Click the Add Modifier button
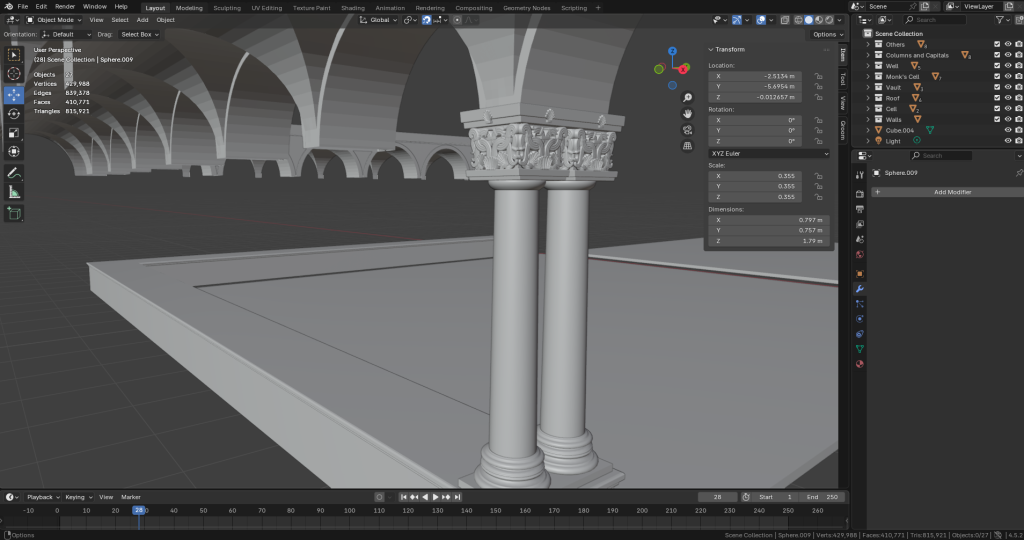Image resolution: width=1024 pixels, height=540 pixels. (950, 192)
